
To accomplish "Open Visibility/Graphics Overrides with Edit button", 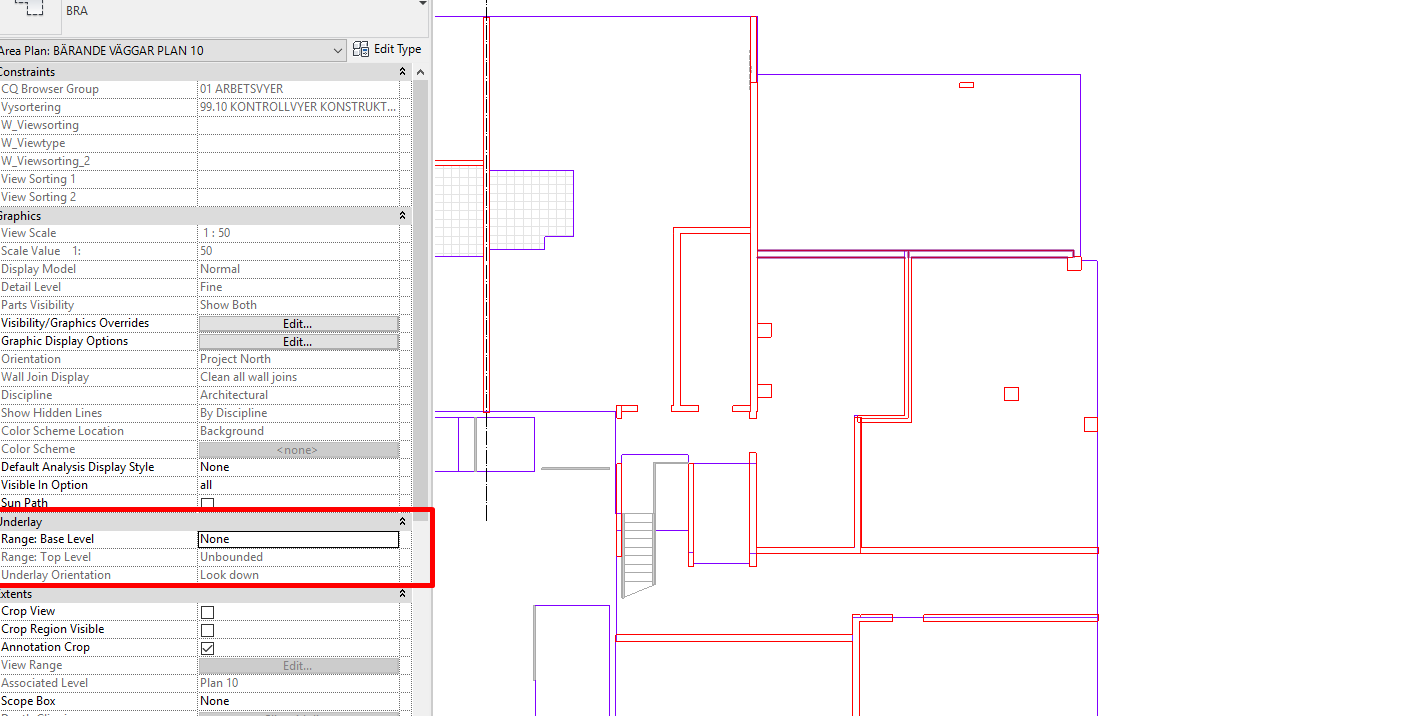I will [297, 322].
